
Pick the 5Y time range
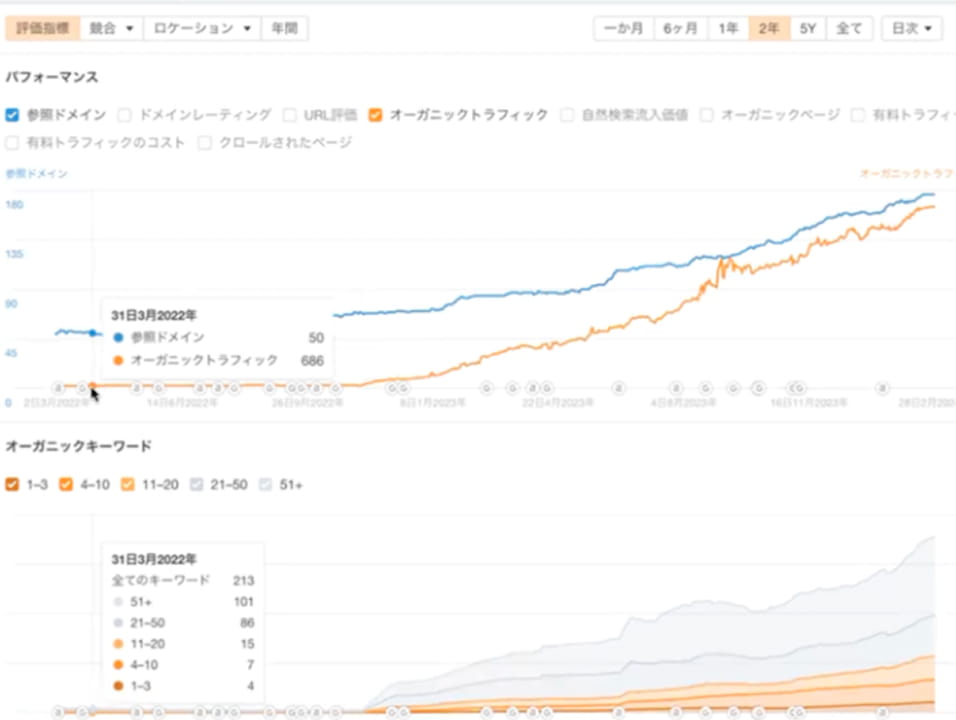click(x=808, y=29)
